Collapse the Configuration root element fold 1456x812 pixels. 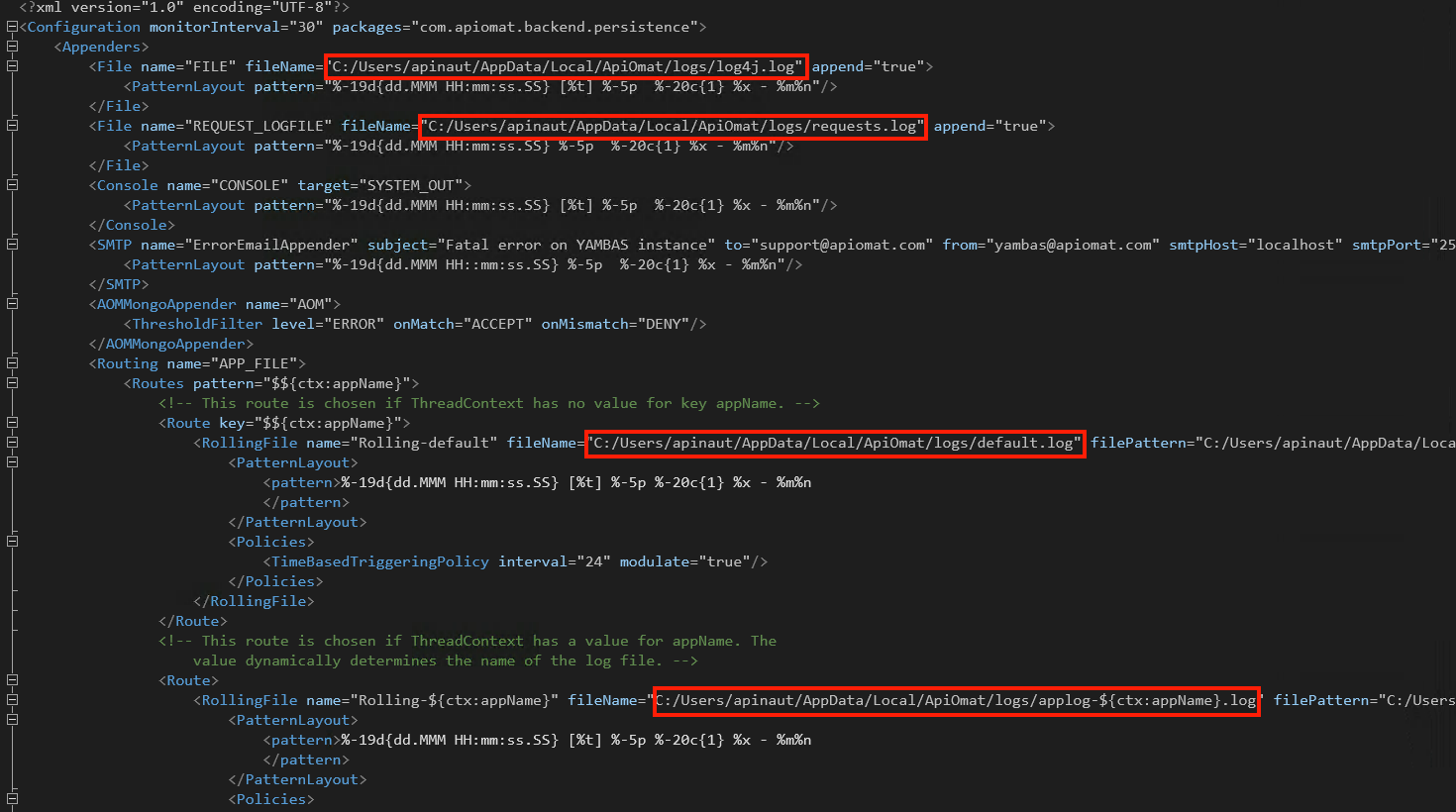click(12, 27)
